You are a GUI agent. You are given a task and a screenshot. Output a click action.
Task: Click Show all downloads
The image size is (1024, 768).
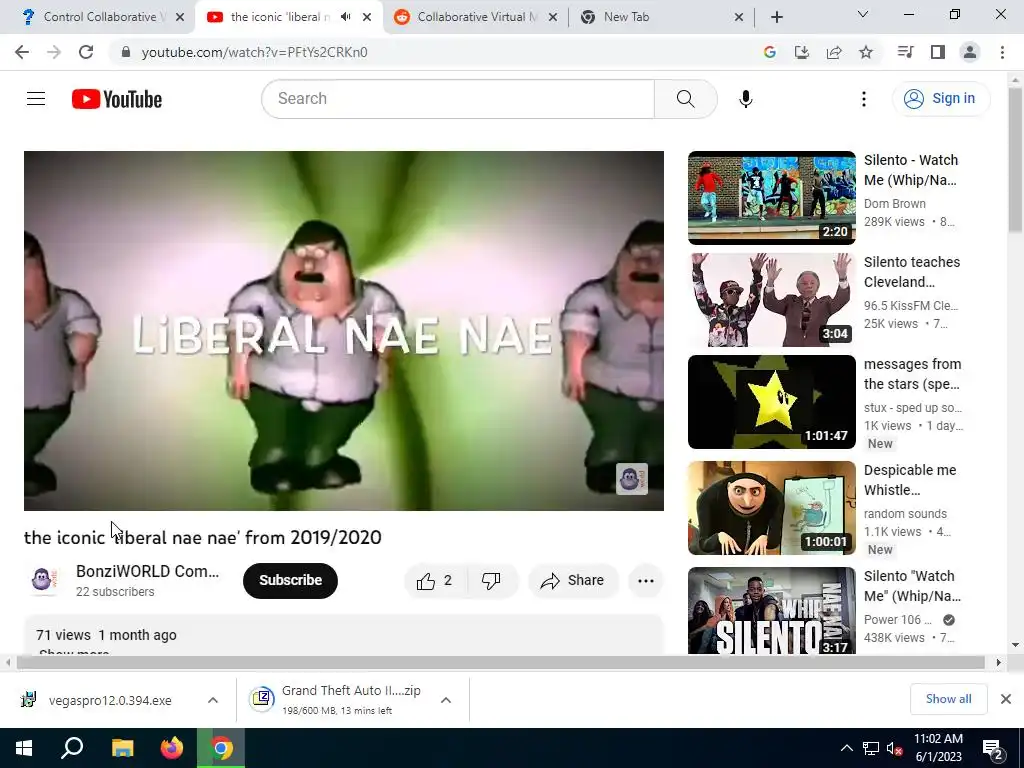pyautogui.click(x=948, y=699)
